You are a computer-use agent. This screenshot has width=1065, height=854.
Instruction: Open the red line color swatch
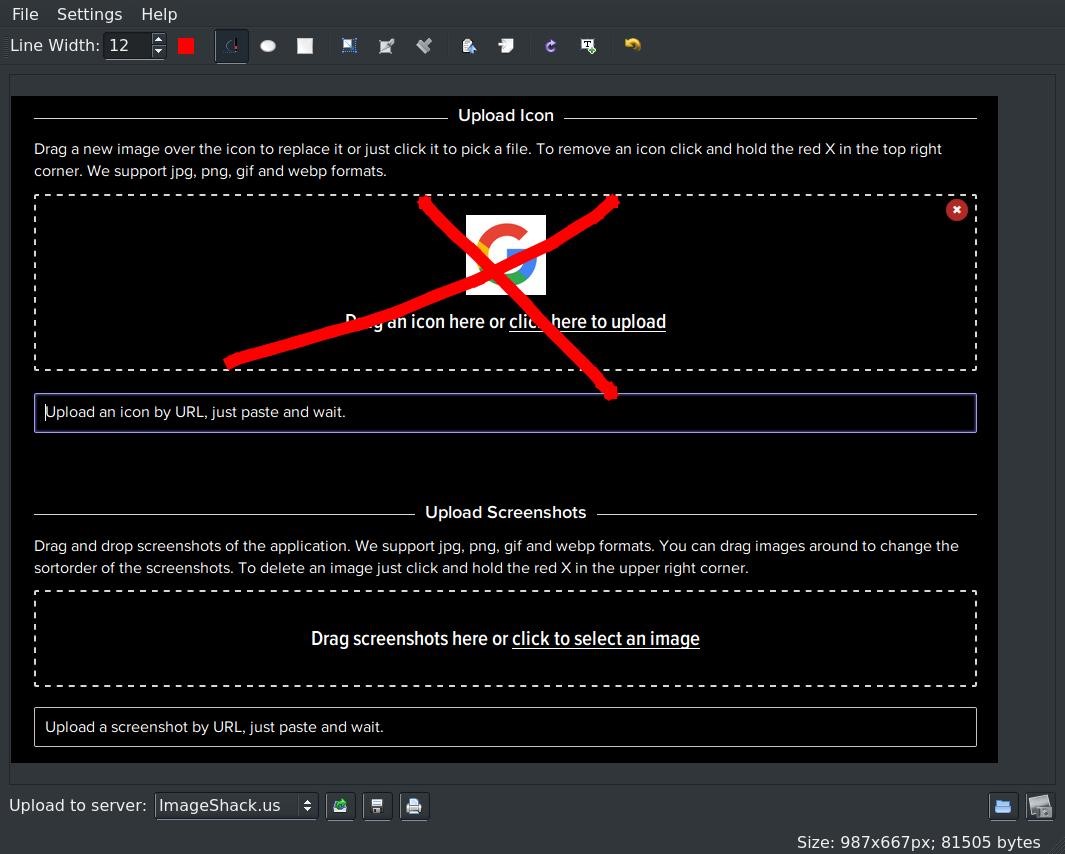186,46
